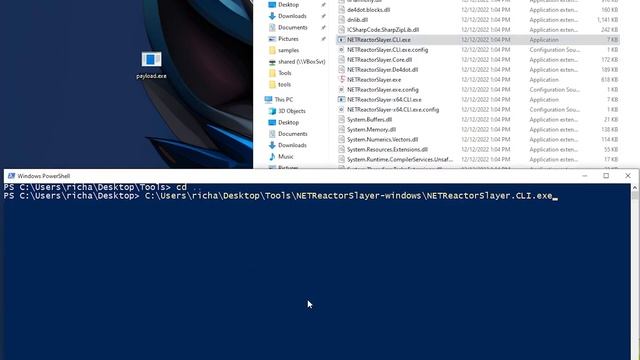Screen dimensions: 640x360
Task: Open the lowercase tools folder in sidebar
Action: pyautogui.click(x=284, y=84)
